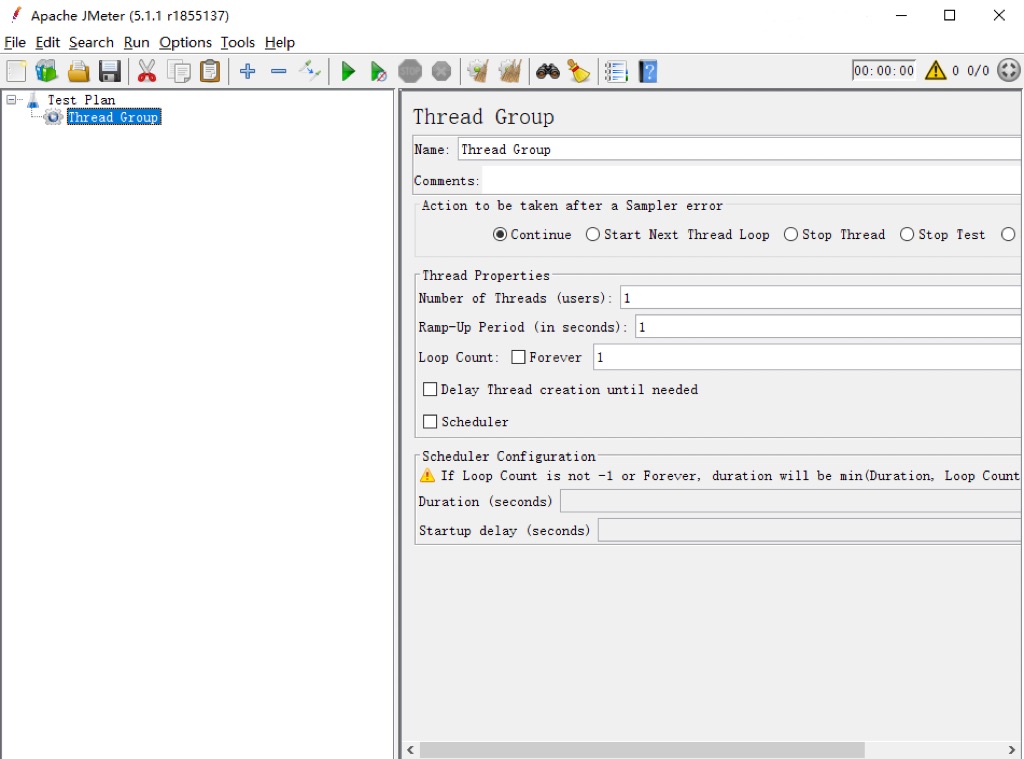Collapse all with the minus icon
The height and width of the screenshot is (759, 1024).
(x=279, y=71)
